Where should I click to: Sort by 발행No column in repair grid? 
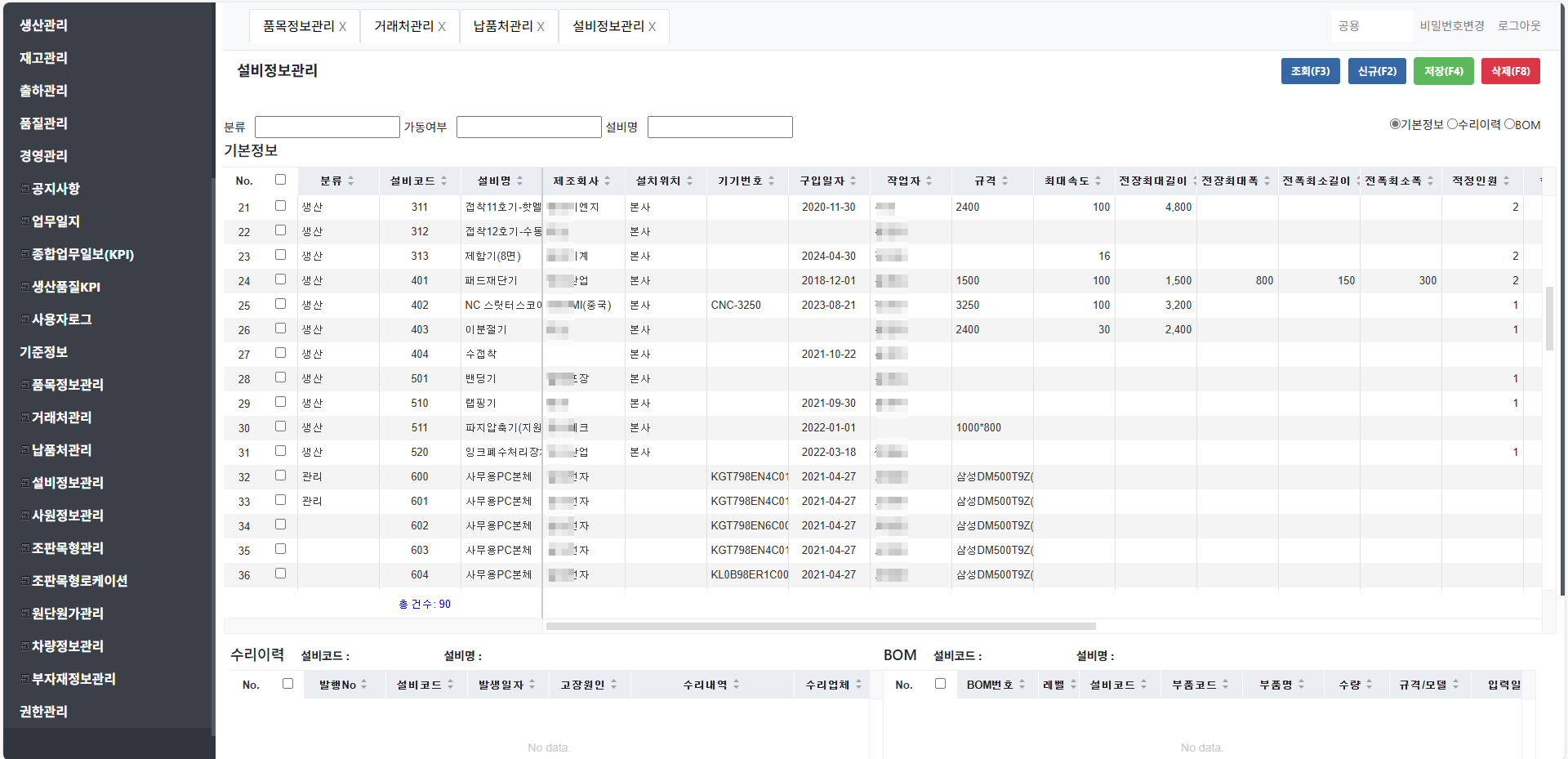(363, 685)
